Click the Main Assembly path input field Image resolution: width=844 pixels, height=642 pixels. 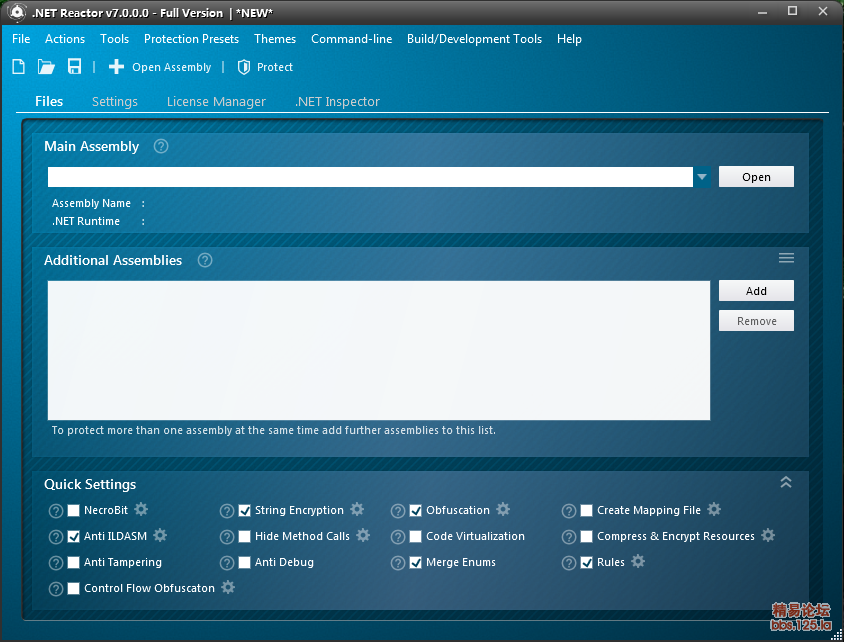[x=370, y=177]
